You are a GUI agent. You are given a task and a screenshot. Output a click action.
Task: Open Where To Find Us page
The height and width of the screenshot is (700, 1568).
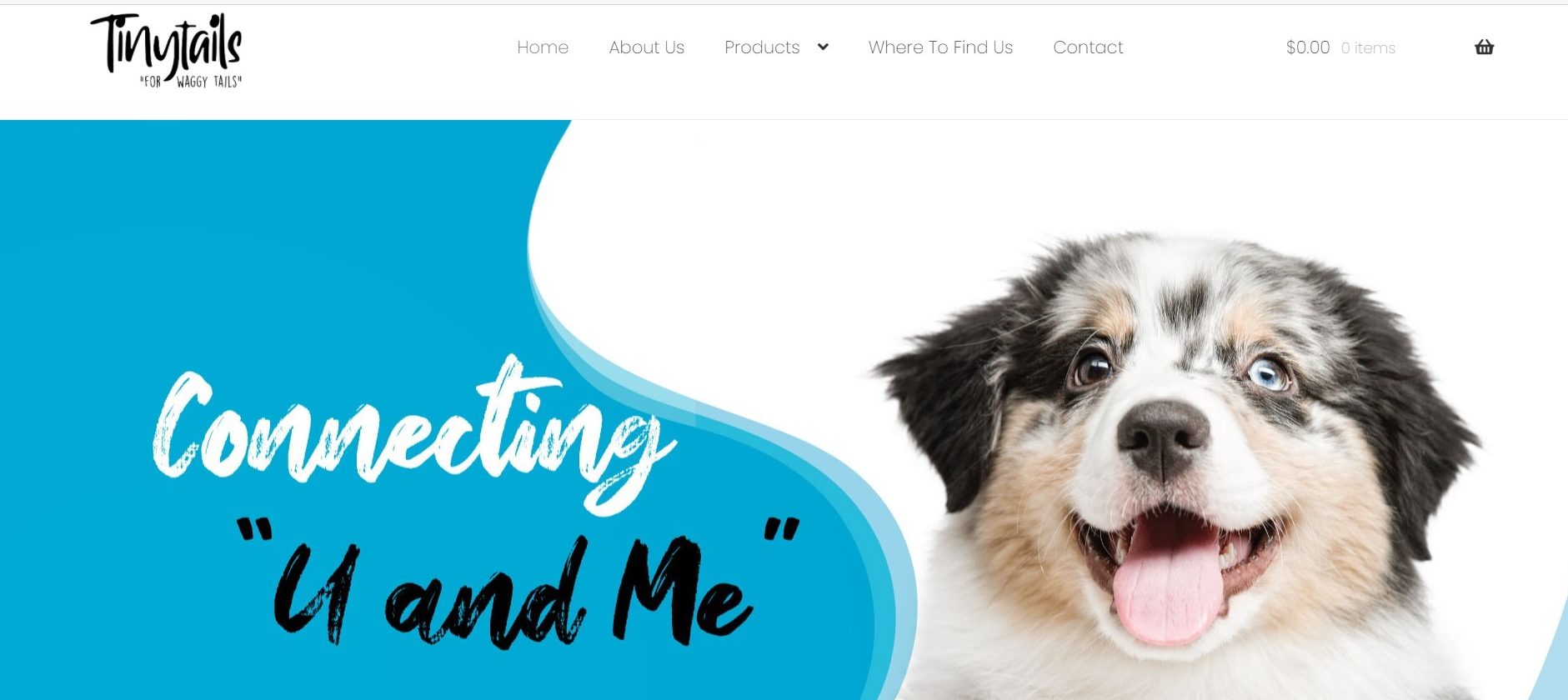[x=940, y=47]
